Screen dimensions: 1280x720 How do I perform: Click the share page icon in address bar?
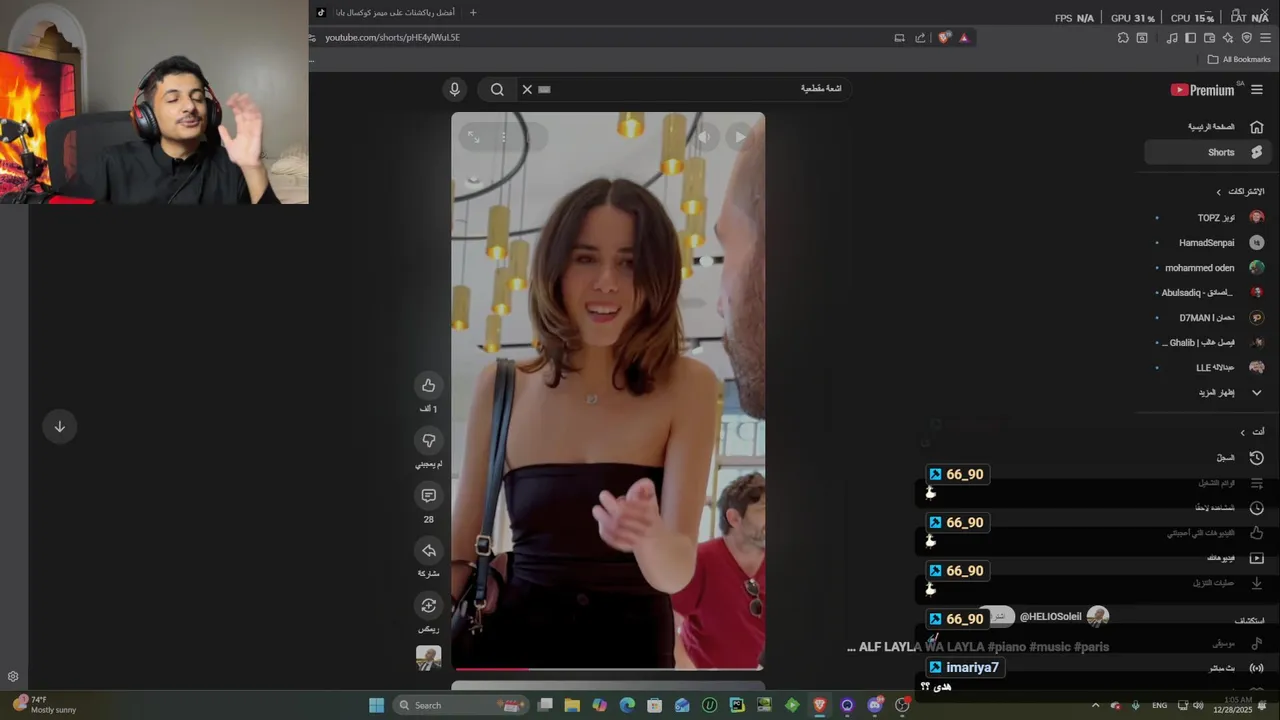(x=920, y=38)
